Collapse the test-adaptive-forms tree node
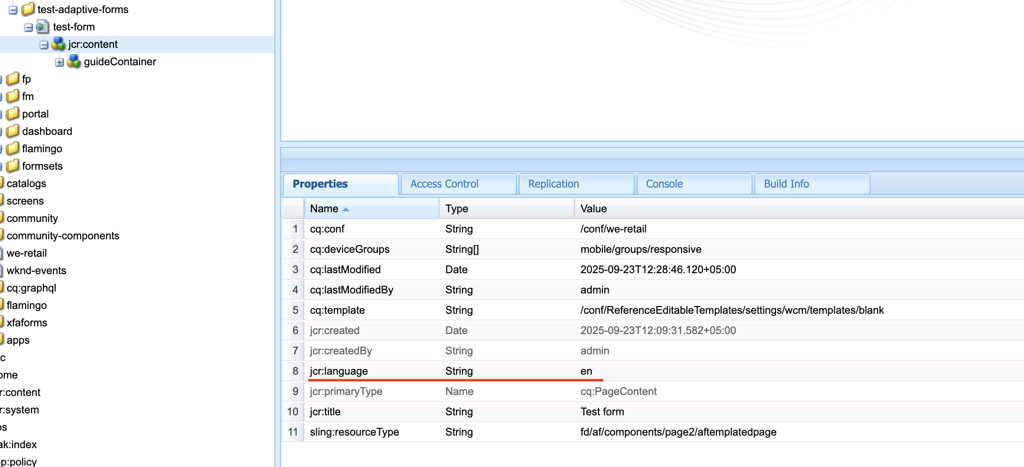 (13, 10)
